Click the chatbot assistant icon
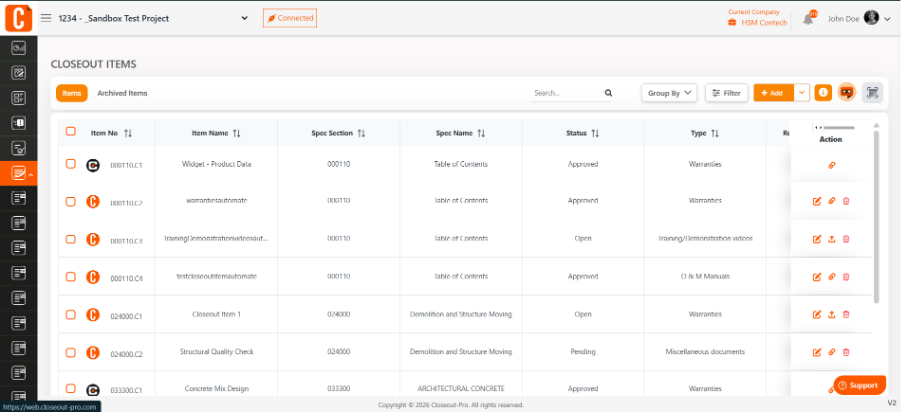Viewport: 901px width, 412px height. pos(846,93)
